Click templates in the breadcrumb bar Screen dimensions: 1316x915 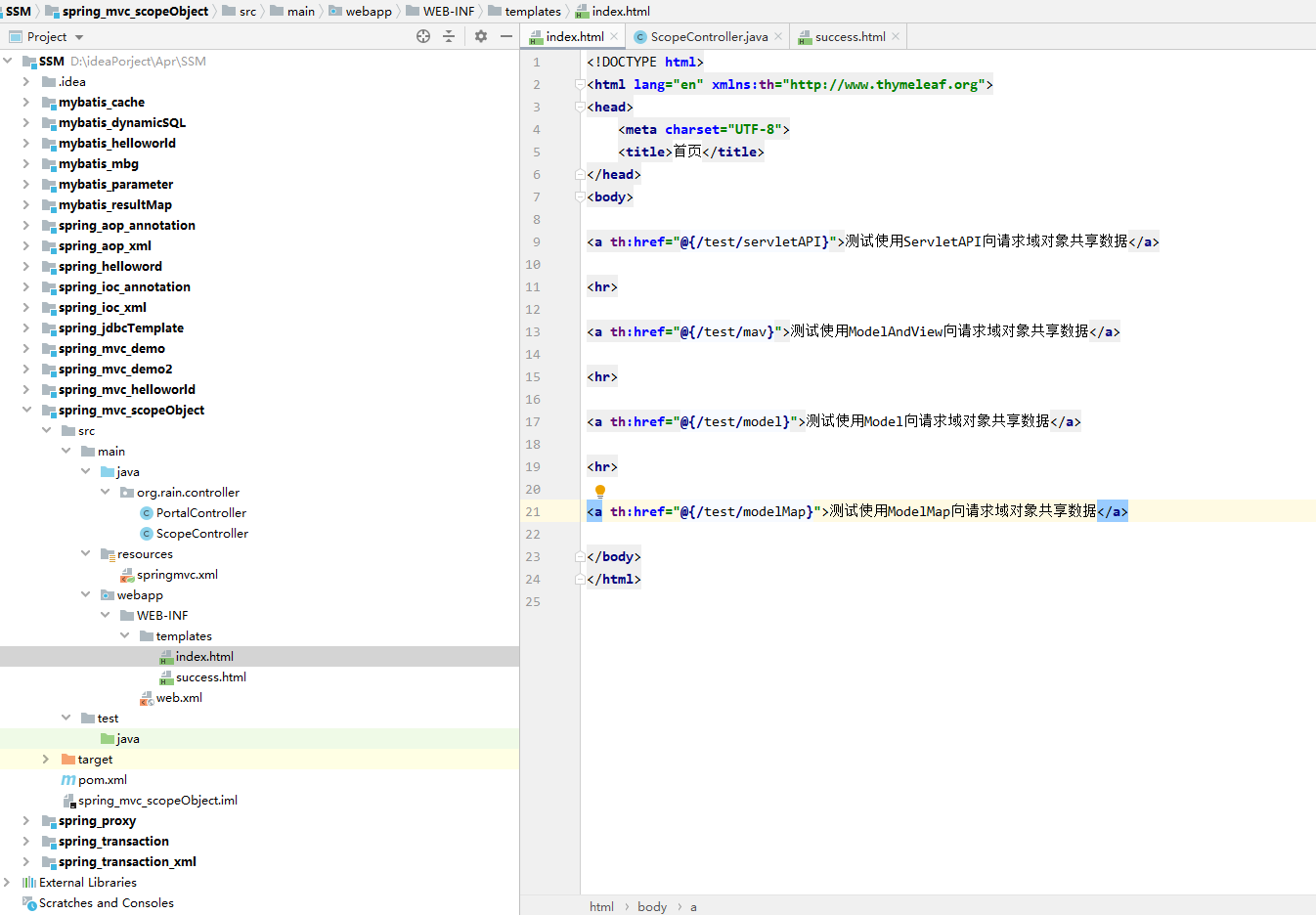(533, 11)
